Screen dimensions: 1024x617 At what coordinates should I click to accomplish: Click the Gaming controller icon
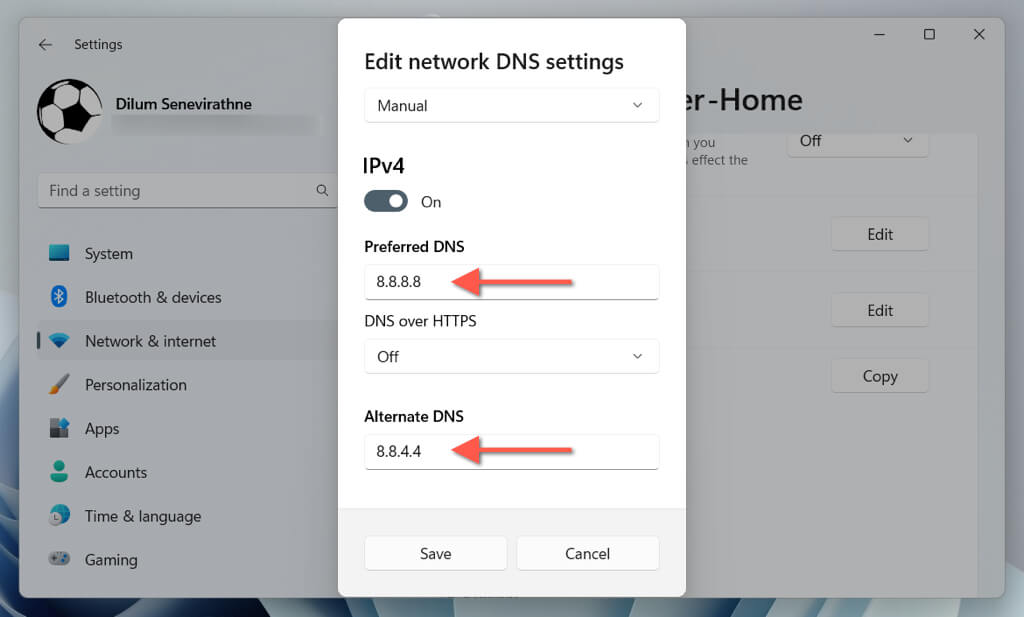[x=59, y=560]
